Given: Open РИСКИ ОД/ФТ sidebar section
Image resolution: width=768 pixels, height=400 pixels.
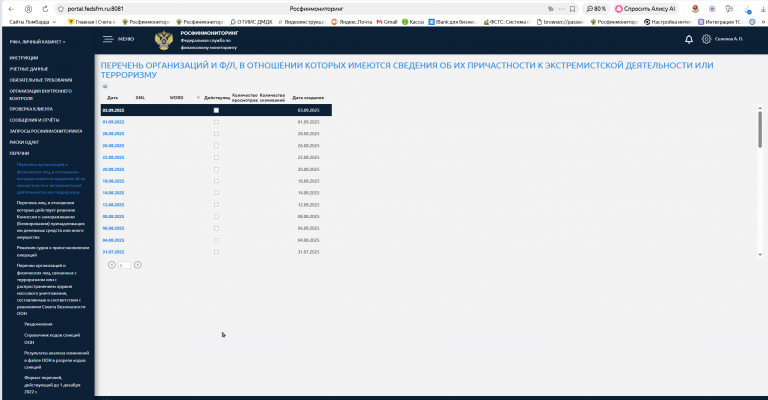Looking at the screenshot, I should point(24,142).
